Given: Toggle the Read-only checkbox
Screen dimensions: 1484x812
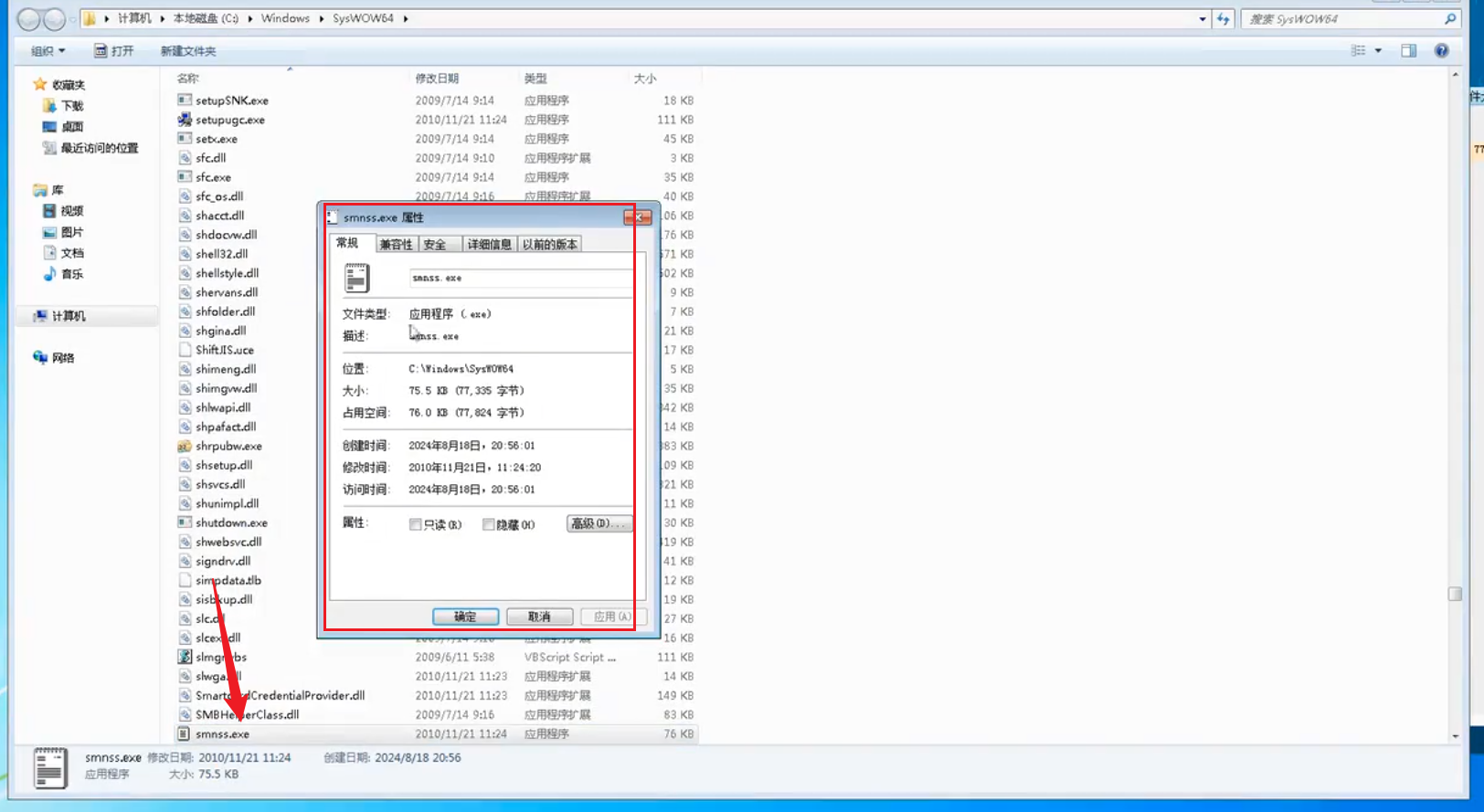Looking at the screenshot, I should [416, 524].
